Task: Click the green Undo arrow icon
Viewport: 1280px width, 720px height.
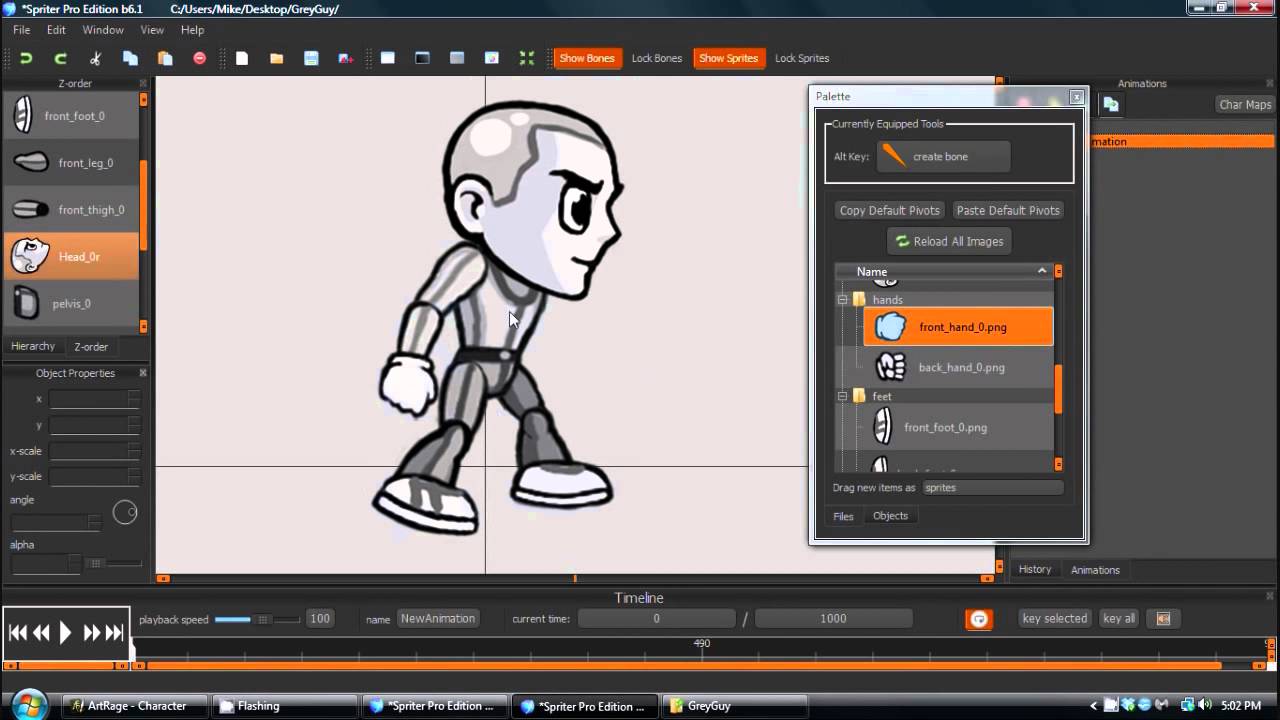Action: tap(26, 58)
